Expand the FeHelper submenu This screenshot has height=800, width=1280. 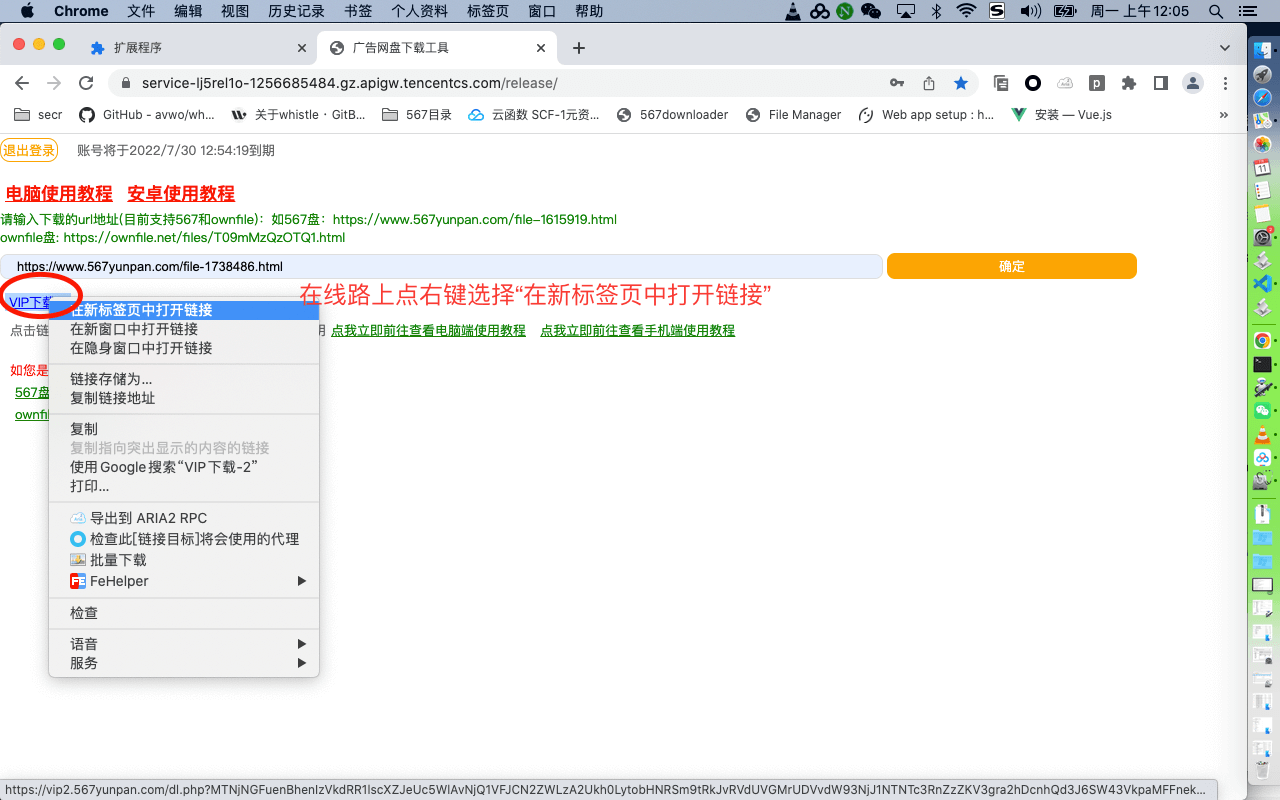point(185,581)
